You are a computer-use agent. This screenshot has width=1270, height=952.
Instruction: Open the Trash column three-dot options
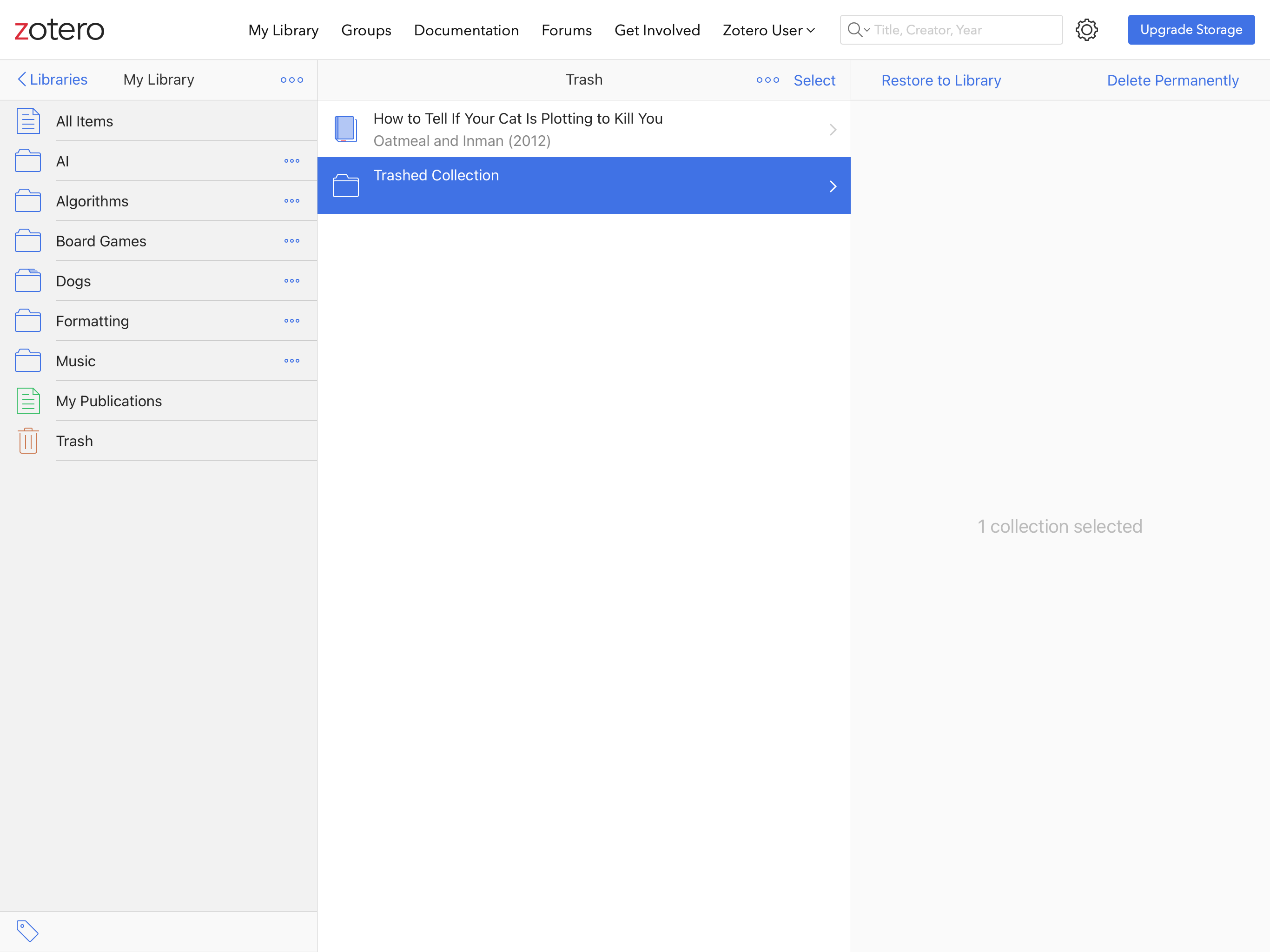tap(767, 80)
